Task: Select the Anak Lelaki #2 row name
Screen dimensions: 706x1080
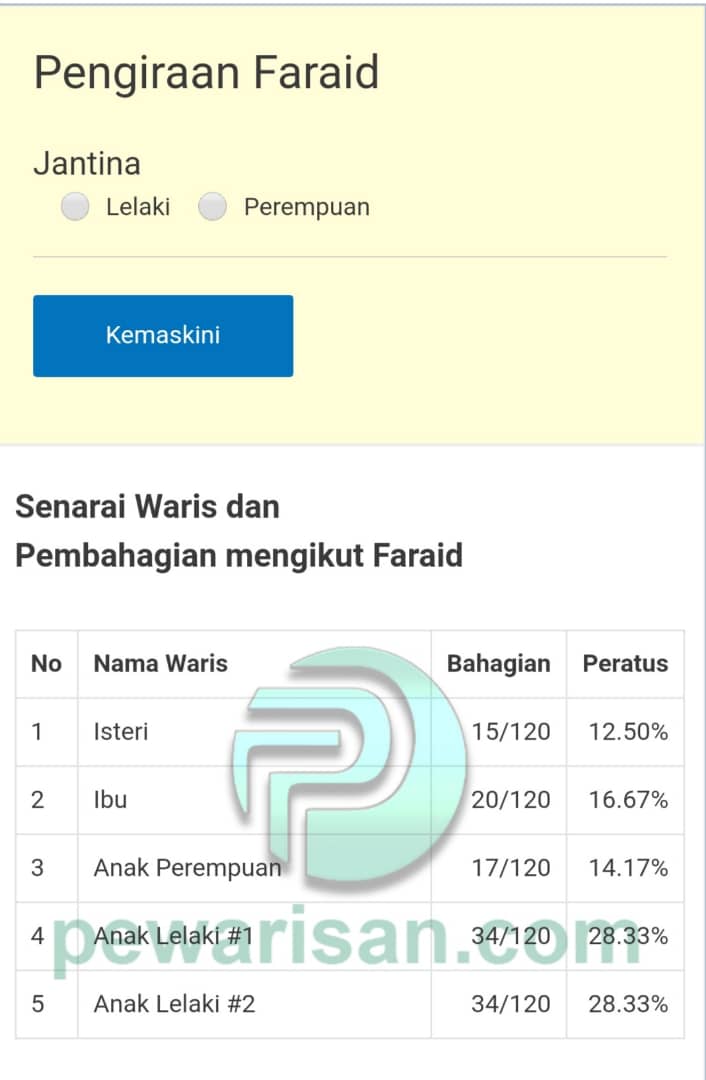Action: coord(174,1004)
